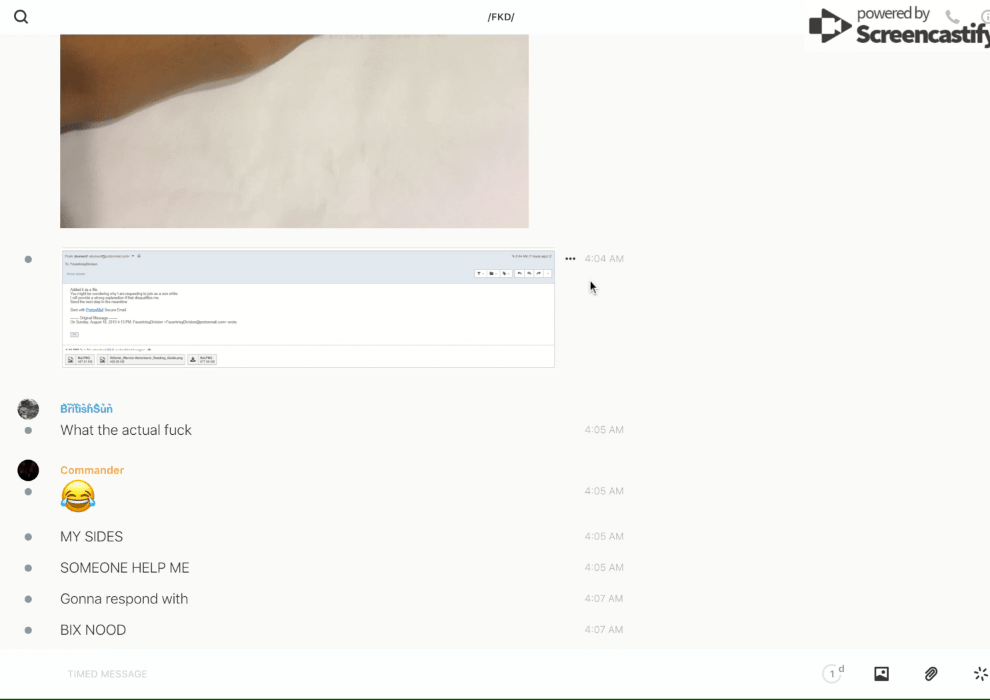Select the "SOMEONE HELP ME" message
The height and width of the screenshot is (700, 990).
[x=125, y=568]
